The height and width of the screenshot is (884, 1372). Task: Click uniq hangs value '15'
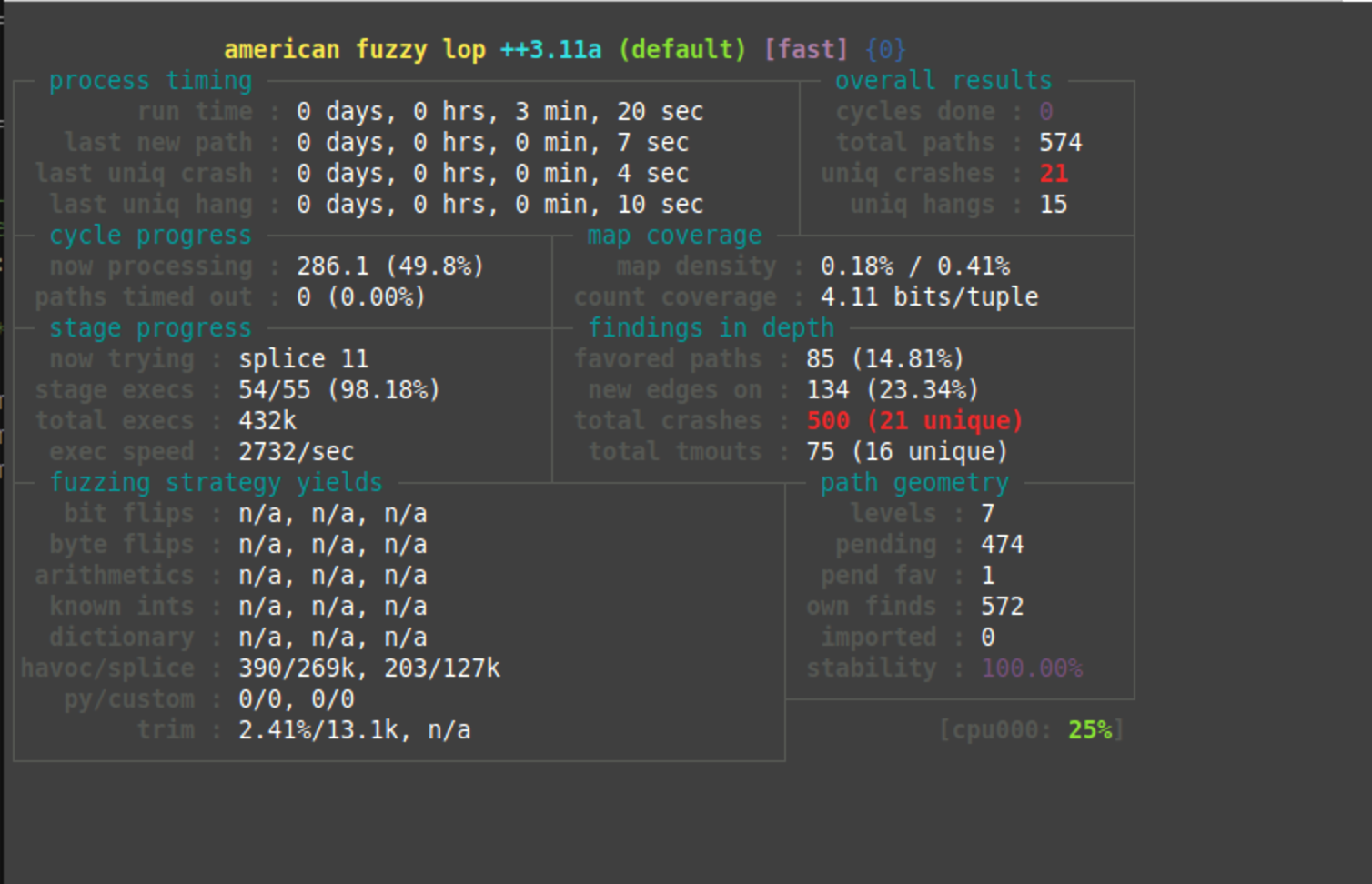1054,204
